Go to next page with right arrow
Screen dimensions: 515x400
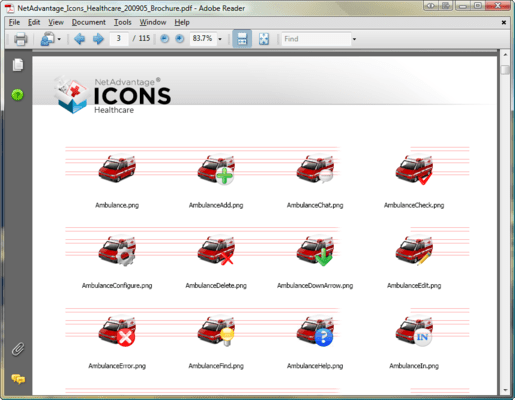[98, 39]
